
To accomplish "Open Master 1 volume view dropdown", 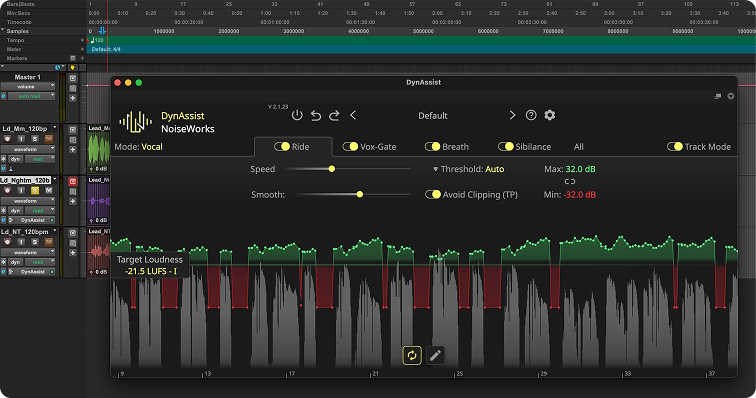I will coord(28,86).
